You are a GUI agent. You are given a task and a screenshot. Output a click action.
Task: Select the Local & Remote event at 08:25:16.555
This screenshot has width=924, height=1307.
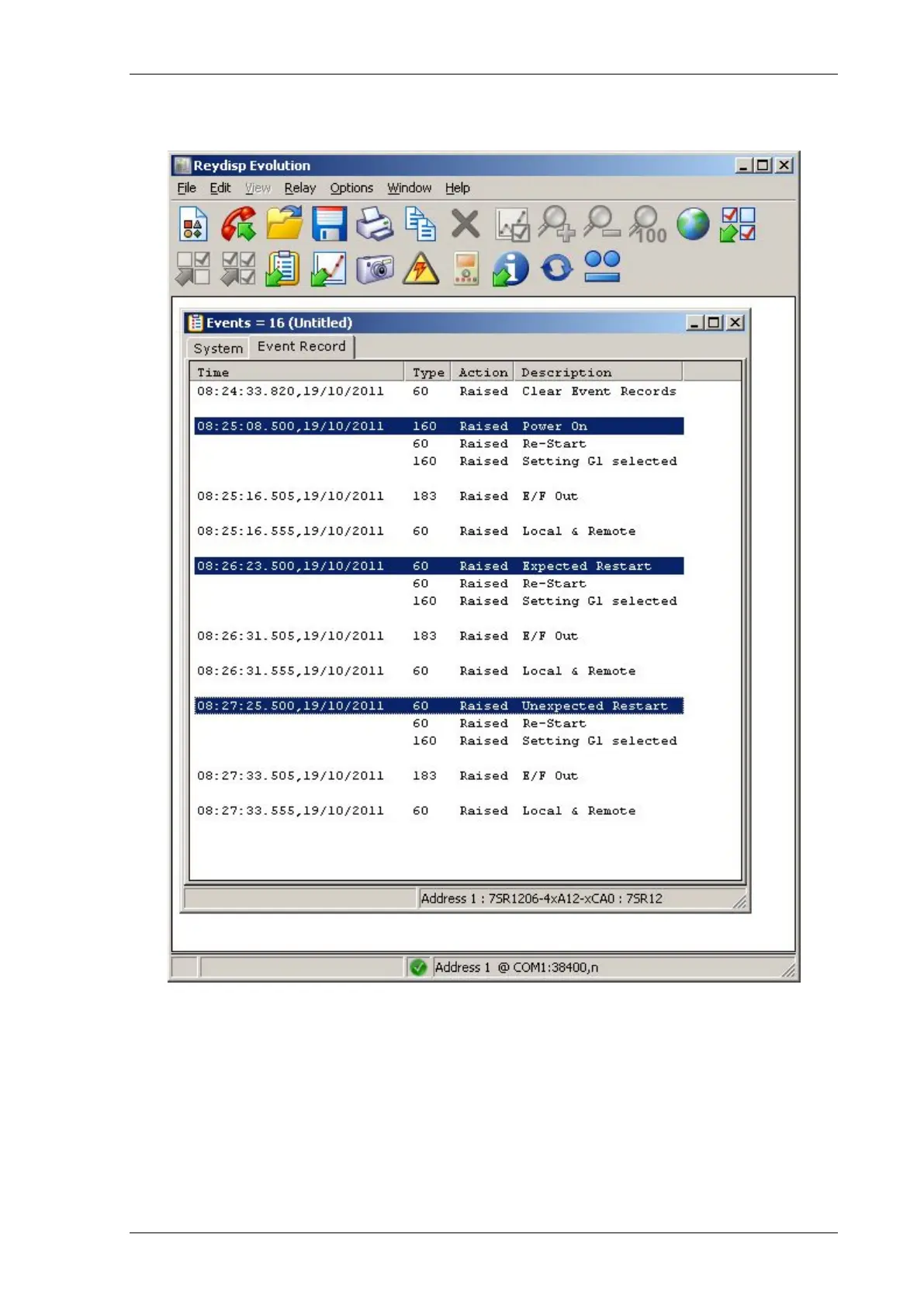pos(439,531)
